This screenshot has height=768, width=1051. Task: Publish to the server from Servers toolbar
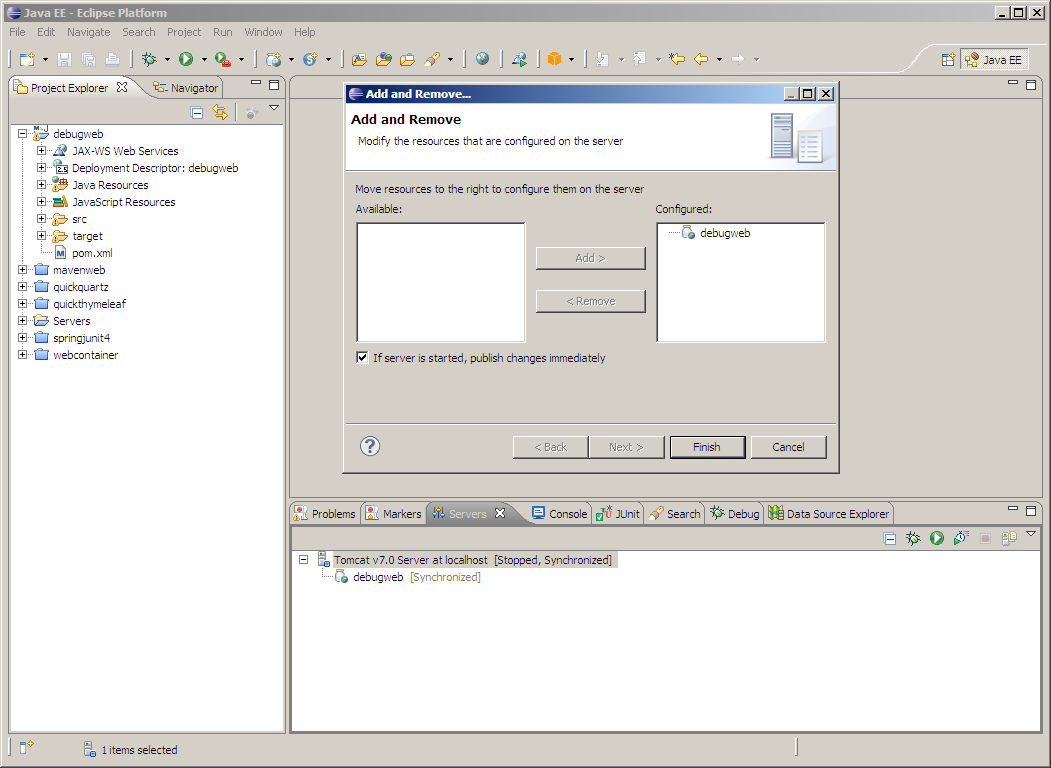point(1009,538)
